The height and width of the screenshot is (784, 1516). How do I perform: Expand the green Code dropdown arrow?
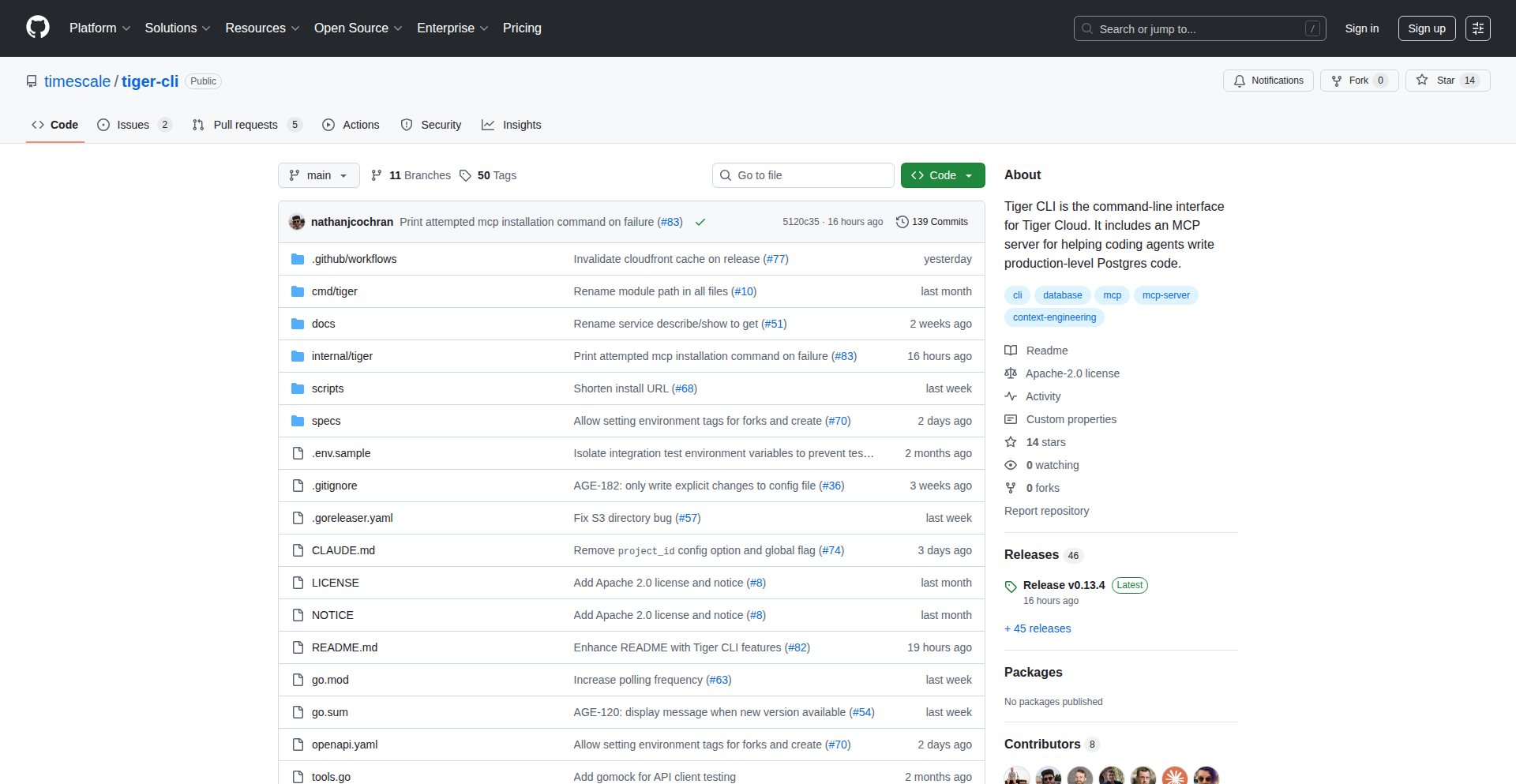point(969,175)
